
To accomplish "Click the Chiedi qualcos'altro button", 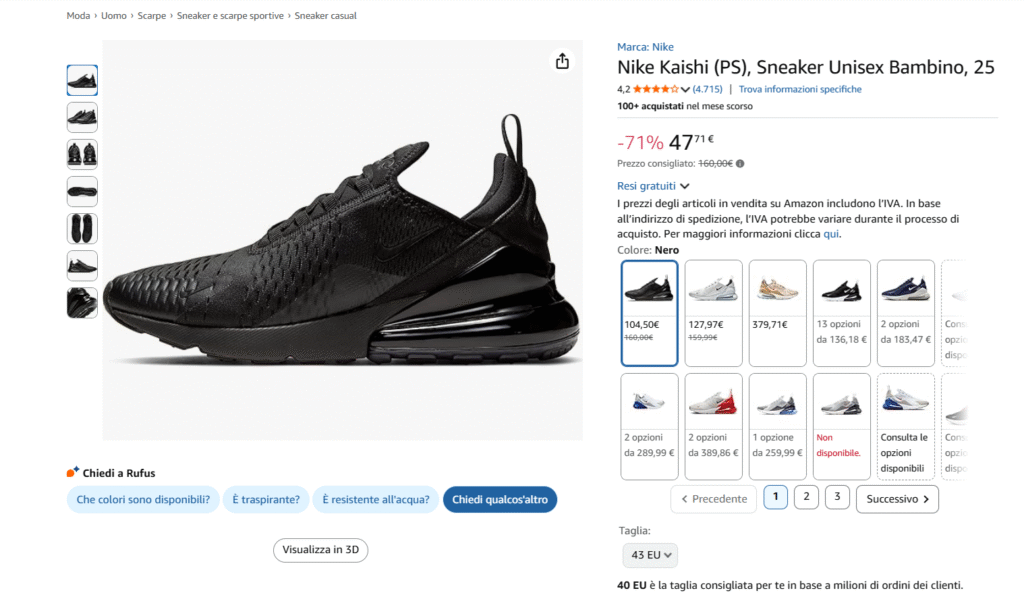I will (x=500, y=499).
